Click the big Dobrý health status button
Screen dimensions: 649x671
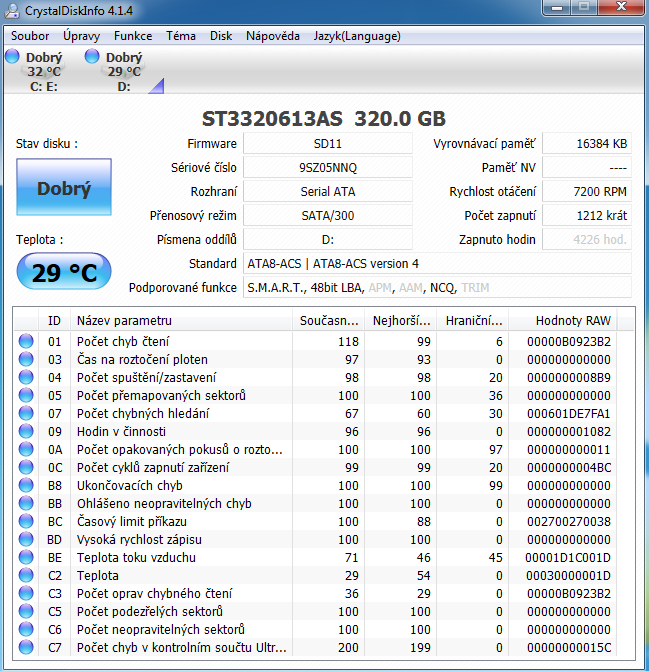tap(64, 187)
